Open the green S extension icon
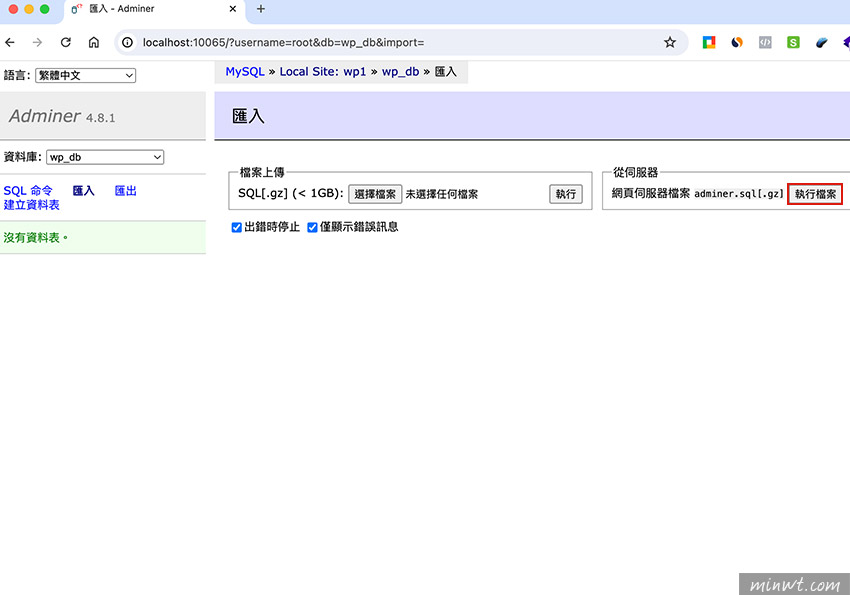The width and height of the screenshot is (850, 595). (793, 42)
